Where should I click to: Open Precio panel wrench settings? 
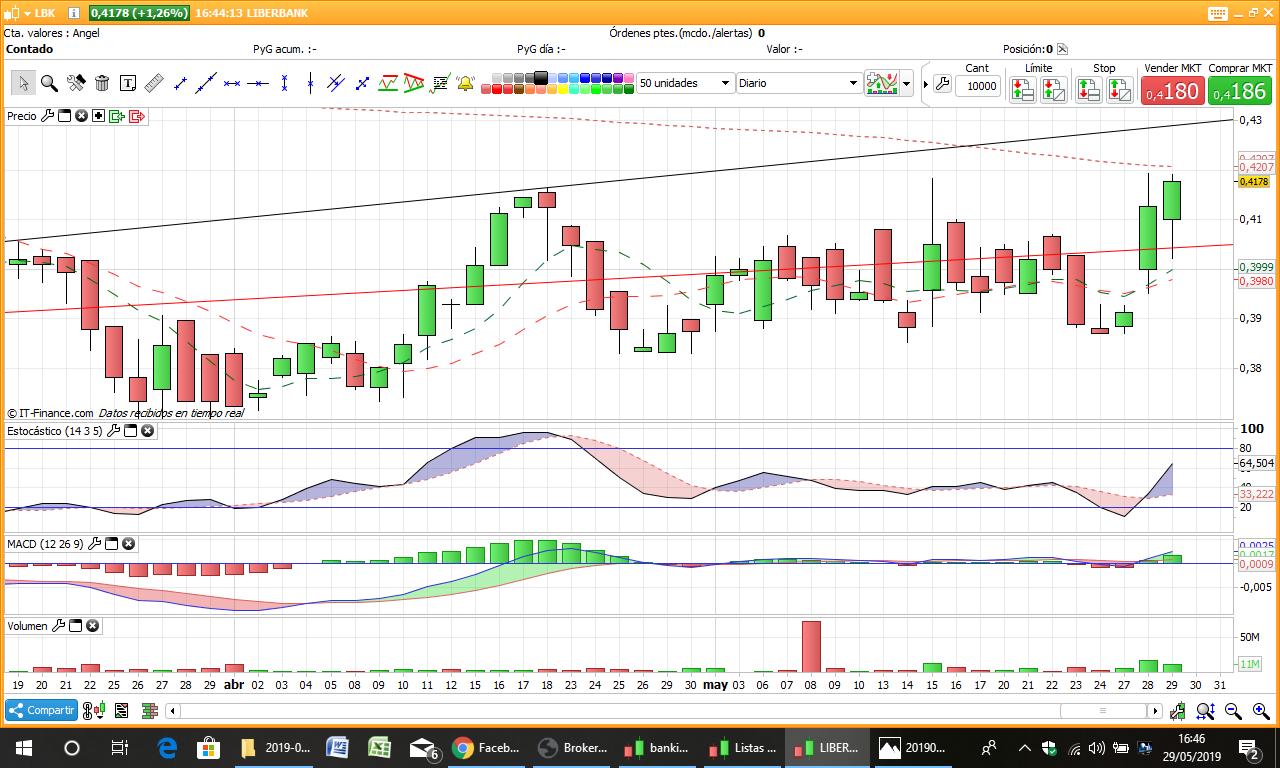point(47,116)
